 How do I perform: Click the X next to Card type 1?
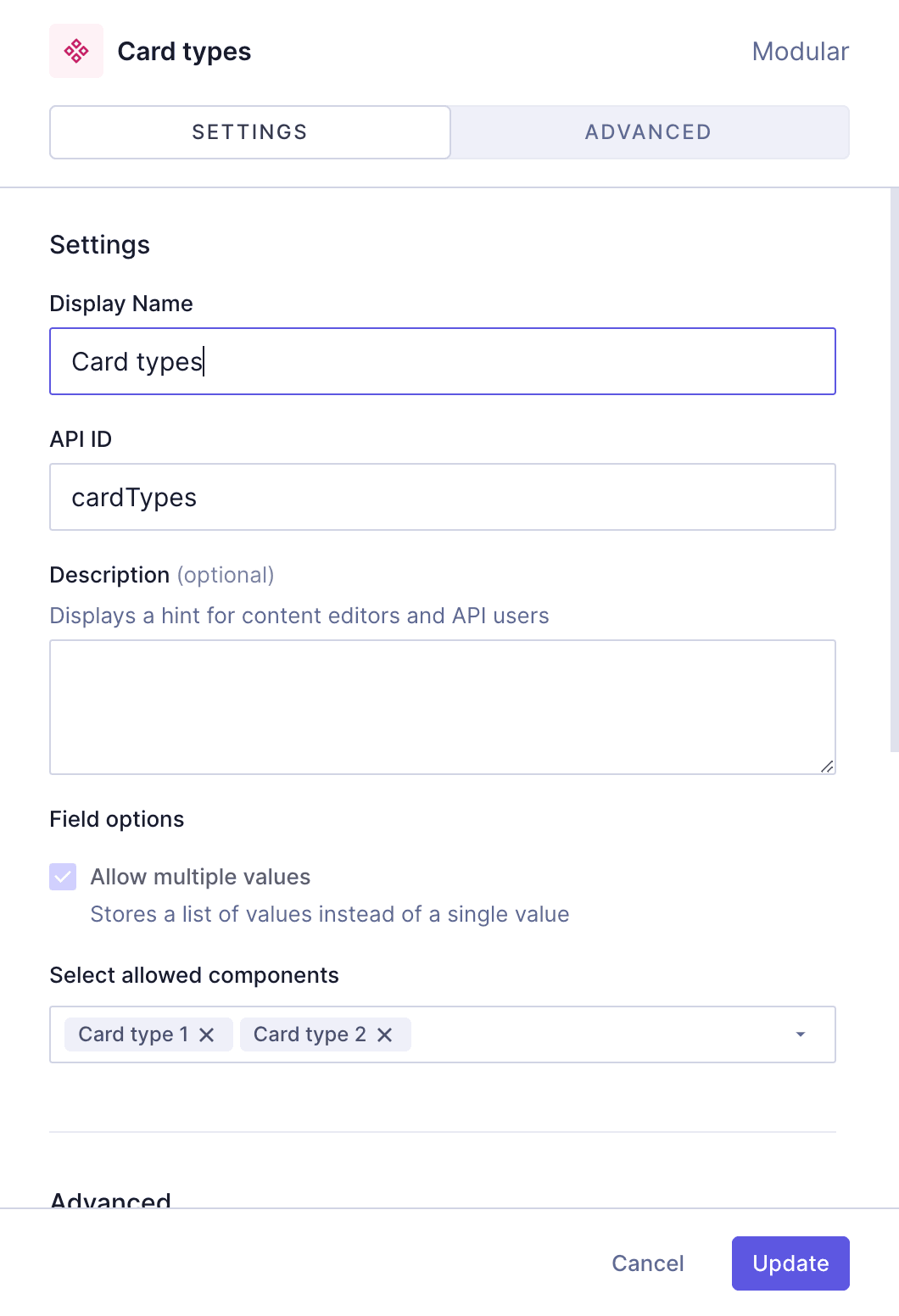208,1034
